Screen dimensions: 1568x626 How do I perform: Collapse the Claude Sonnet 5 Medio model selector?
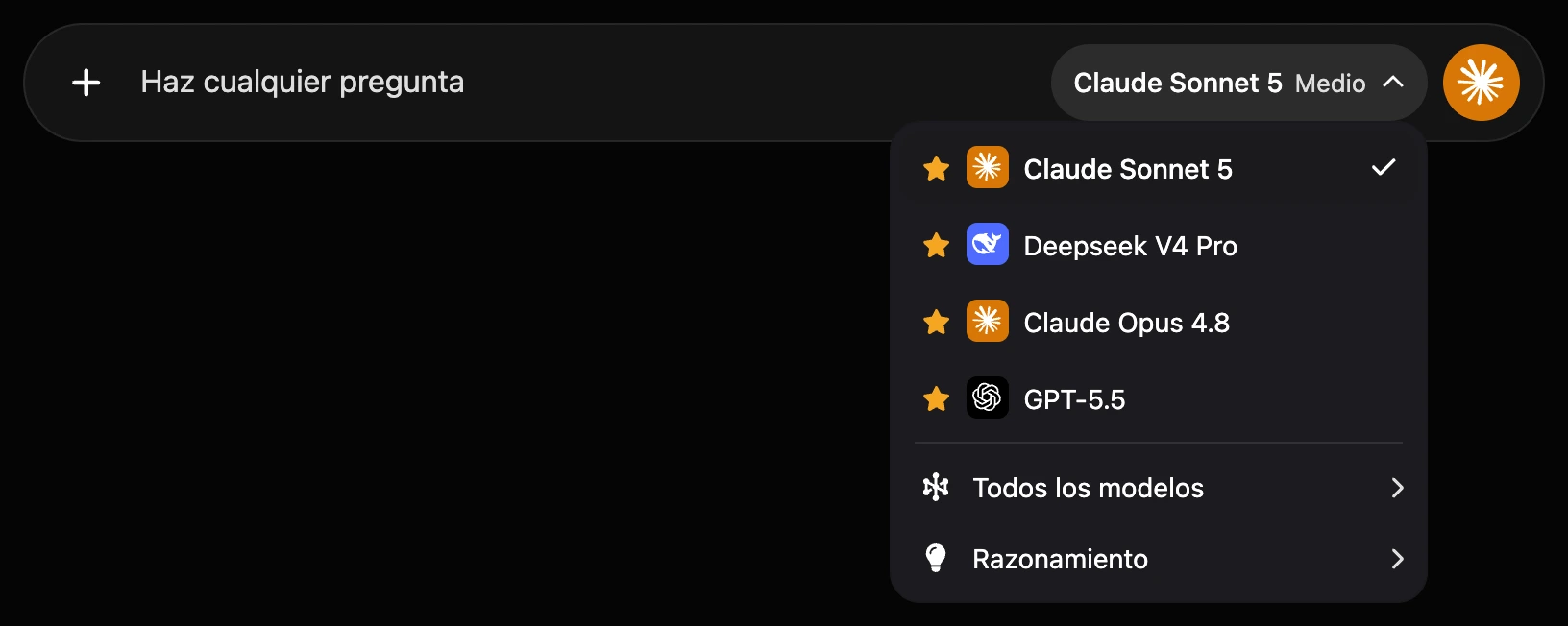[1238, 83]
